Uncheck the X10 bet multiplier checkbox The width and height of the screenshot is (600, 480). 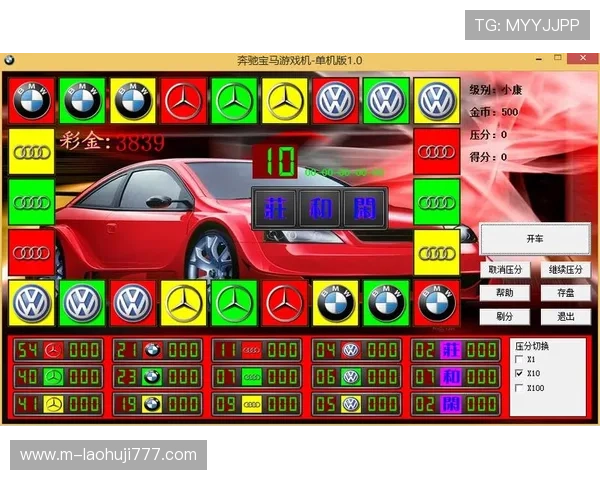coord(518,373)
